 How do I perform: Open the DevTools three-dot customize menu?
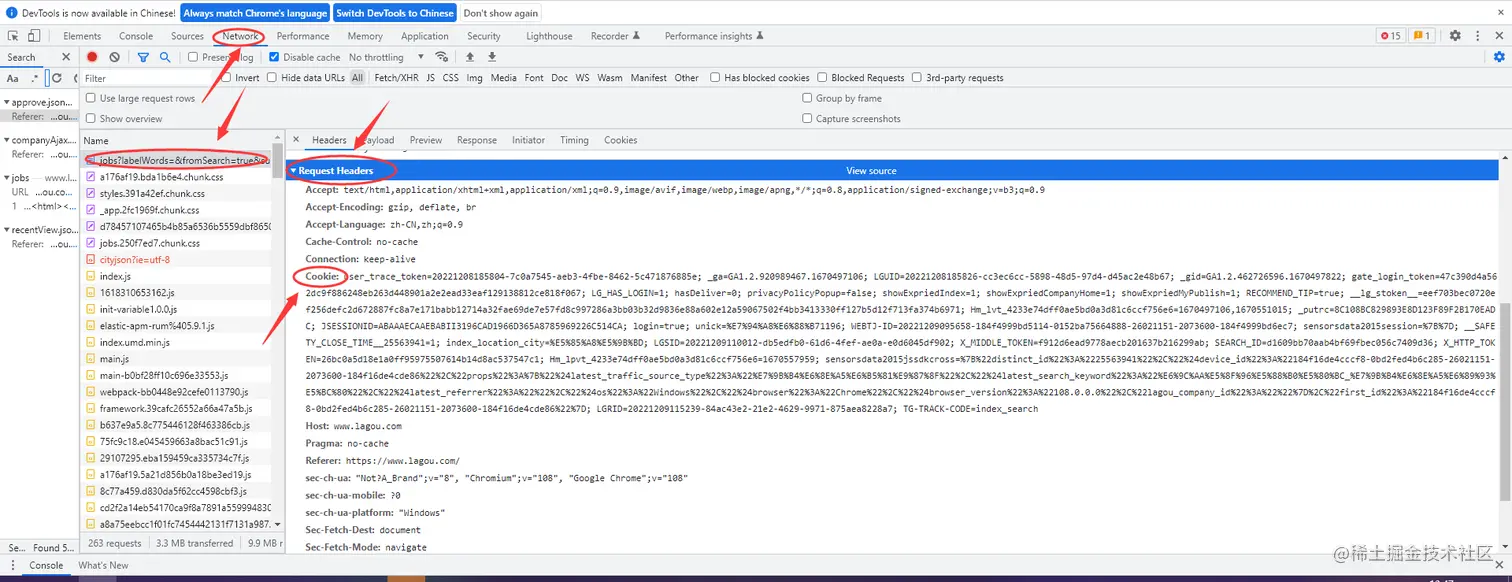[x=1477, y=36]
